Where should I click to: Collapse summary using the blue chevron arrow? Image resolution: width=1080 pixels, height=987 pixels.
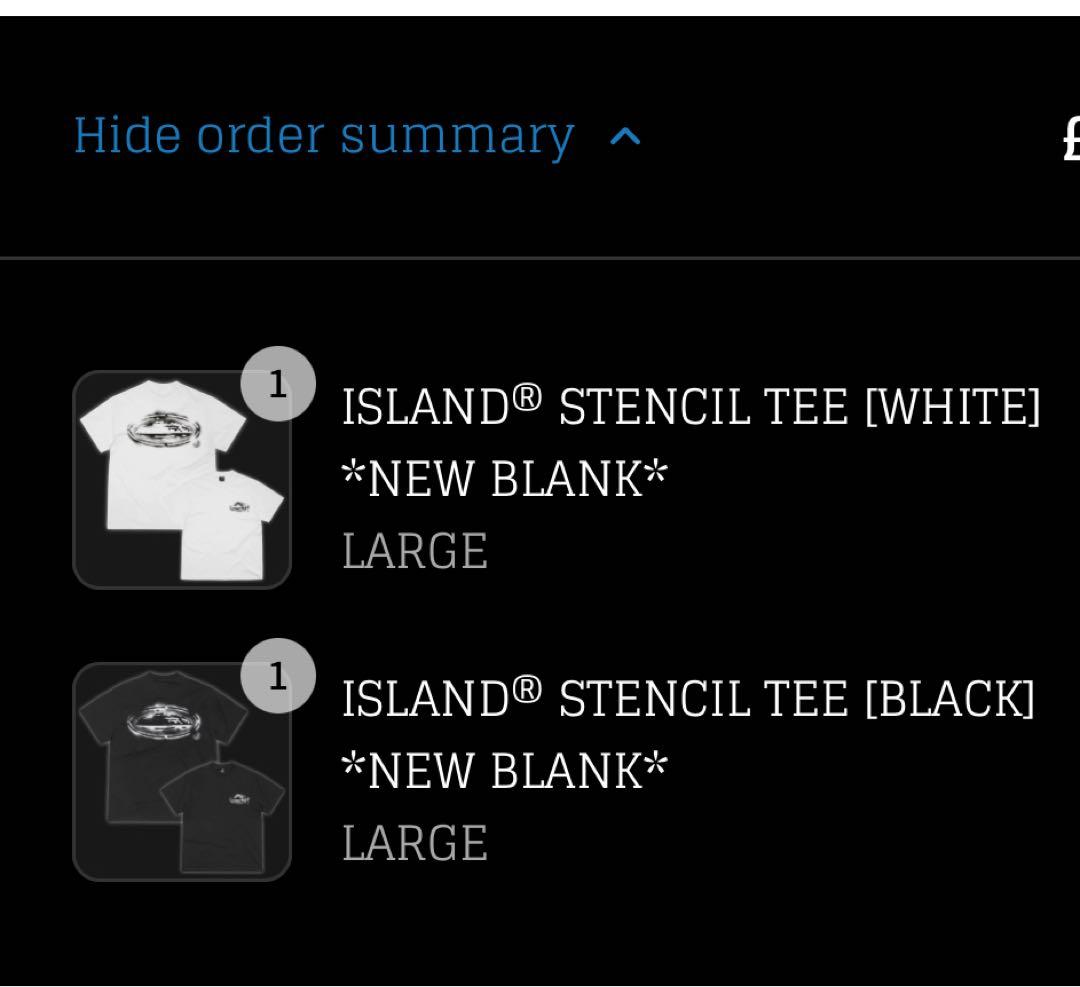tap(625, 138)
